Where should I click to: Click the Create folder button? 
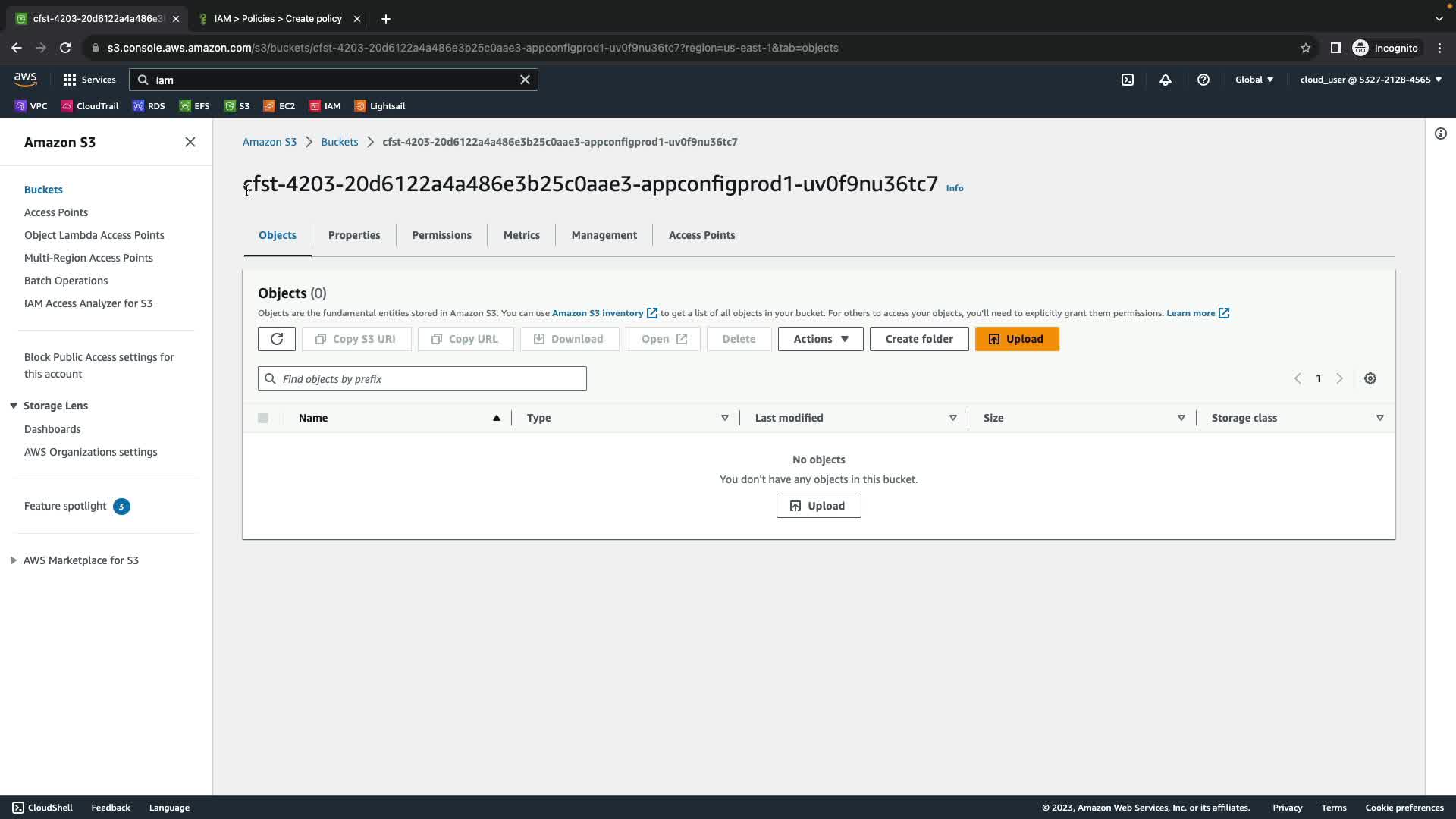click(x=919, y=339)
